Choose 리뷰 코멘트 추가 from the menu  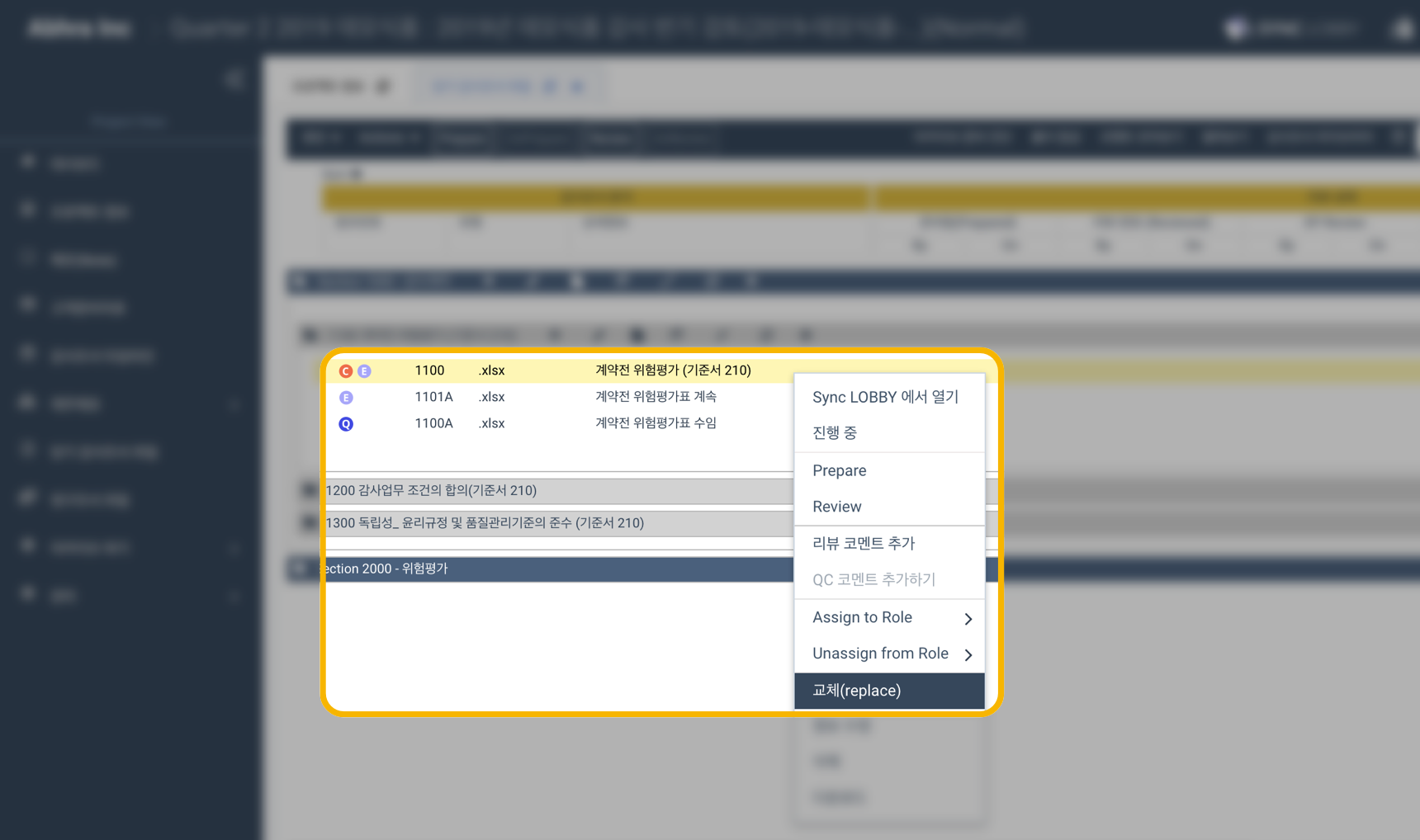tap(864, 543)
